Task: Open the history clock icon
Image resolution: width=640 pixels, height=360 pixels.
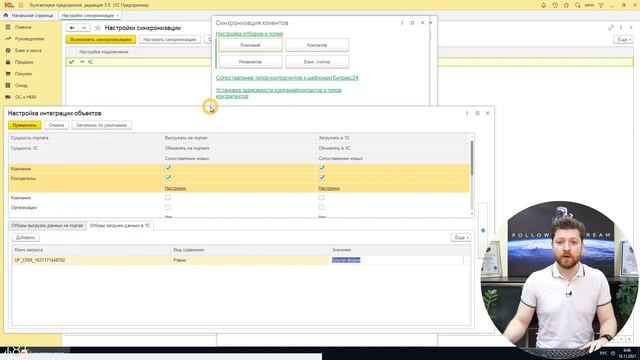Action: tap(555, 5)
